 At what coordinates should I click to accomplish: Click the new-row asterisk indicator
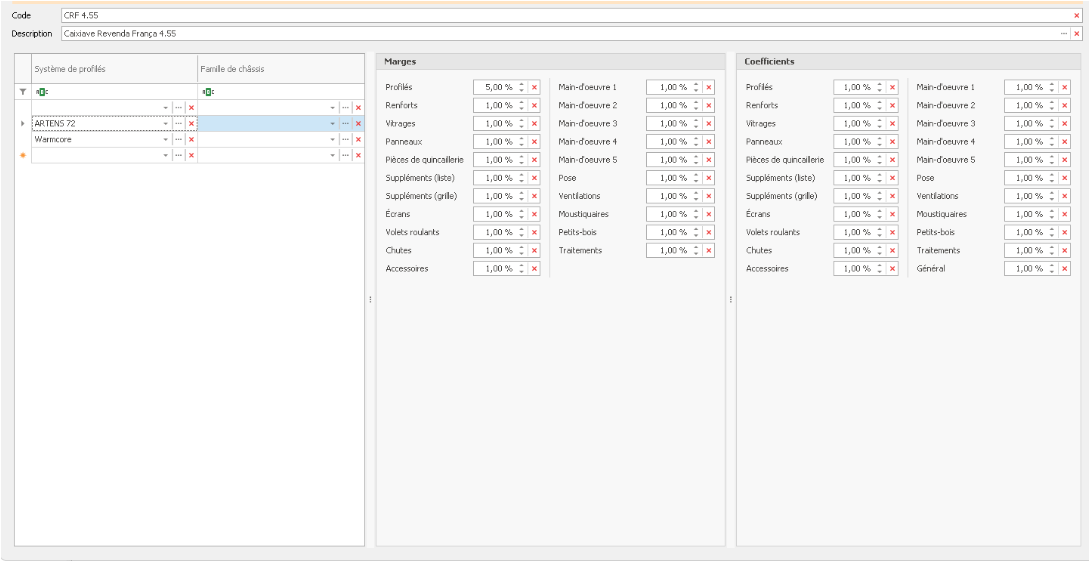pyautogui.click(x=23, y=156)
